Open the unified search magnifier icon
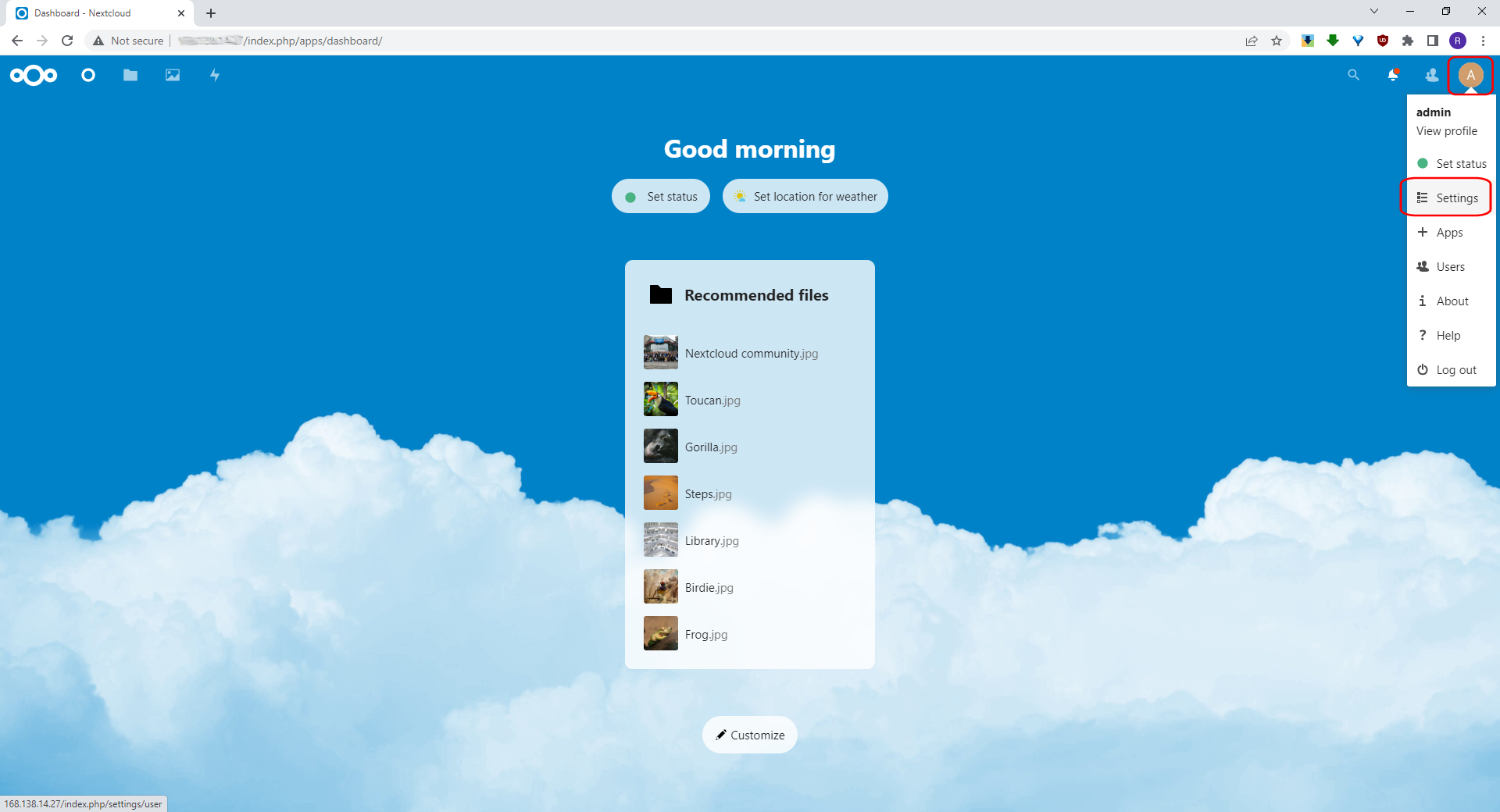Image resolution: width=1500 pixels, height=812 pixels. (x=1353, y=75)
